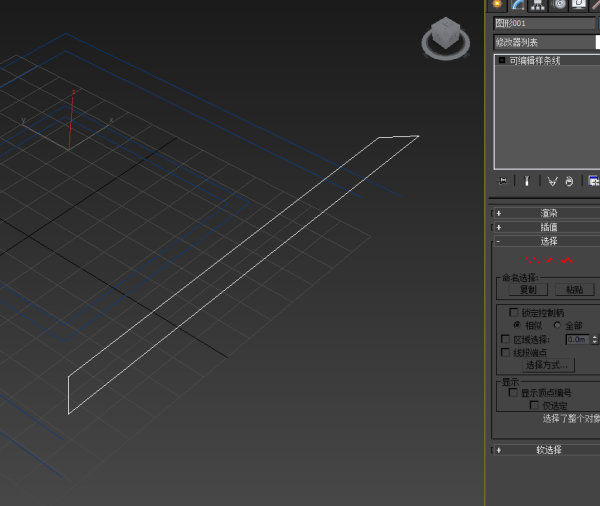Select the Spline sub-object level icon
This screenshot has height=506, width=600.
pos(567,261)
